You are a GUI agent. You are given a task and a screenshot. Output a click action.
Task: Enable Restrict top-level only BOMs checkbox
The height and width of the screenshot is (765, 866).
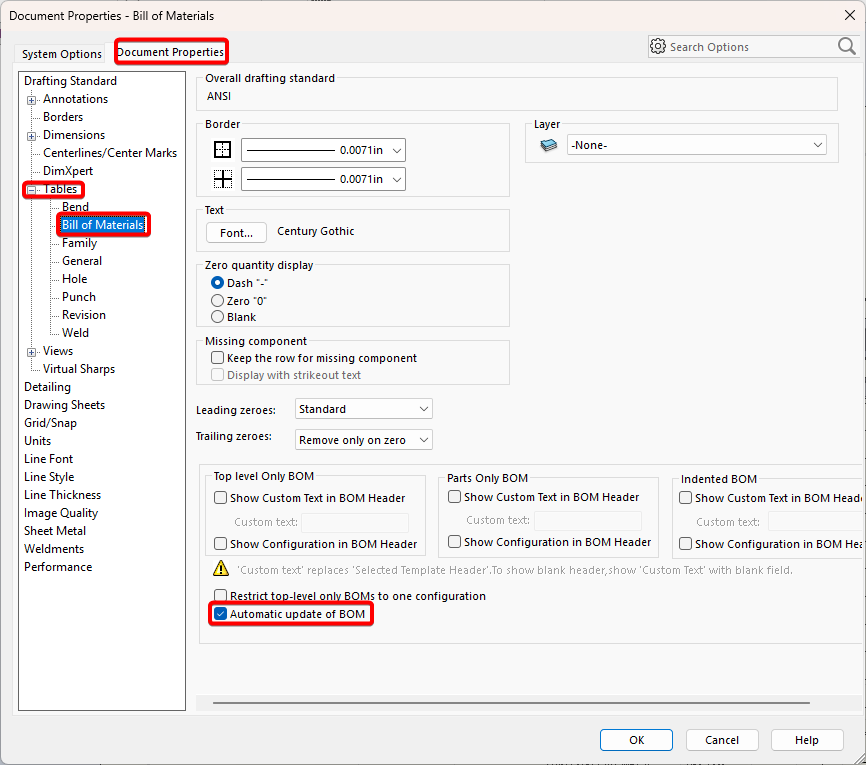pos(220,595)
